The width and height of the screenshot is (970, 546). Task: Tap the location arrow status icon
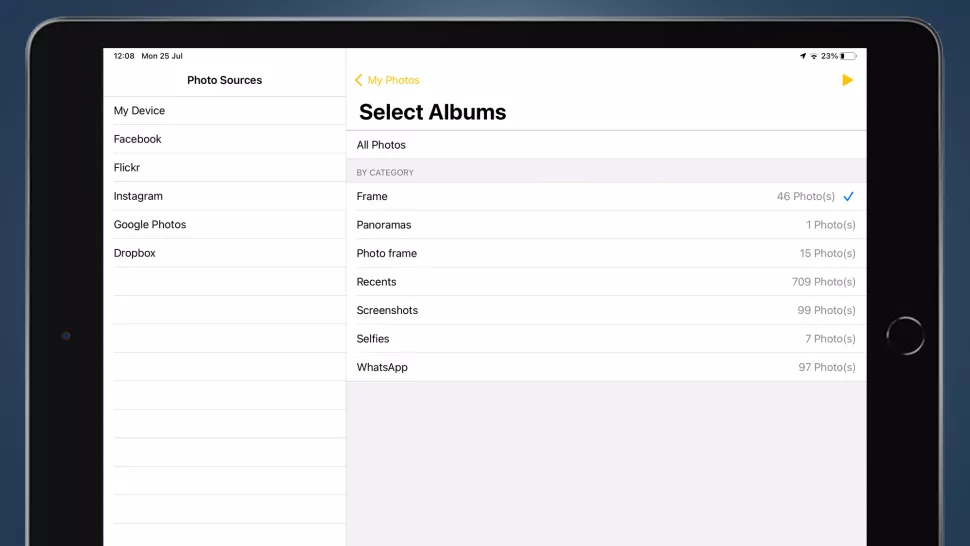tap(803, 56)
